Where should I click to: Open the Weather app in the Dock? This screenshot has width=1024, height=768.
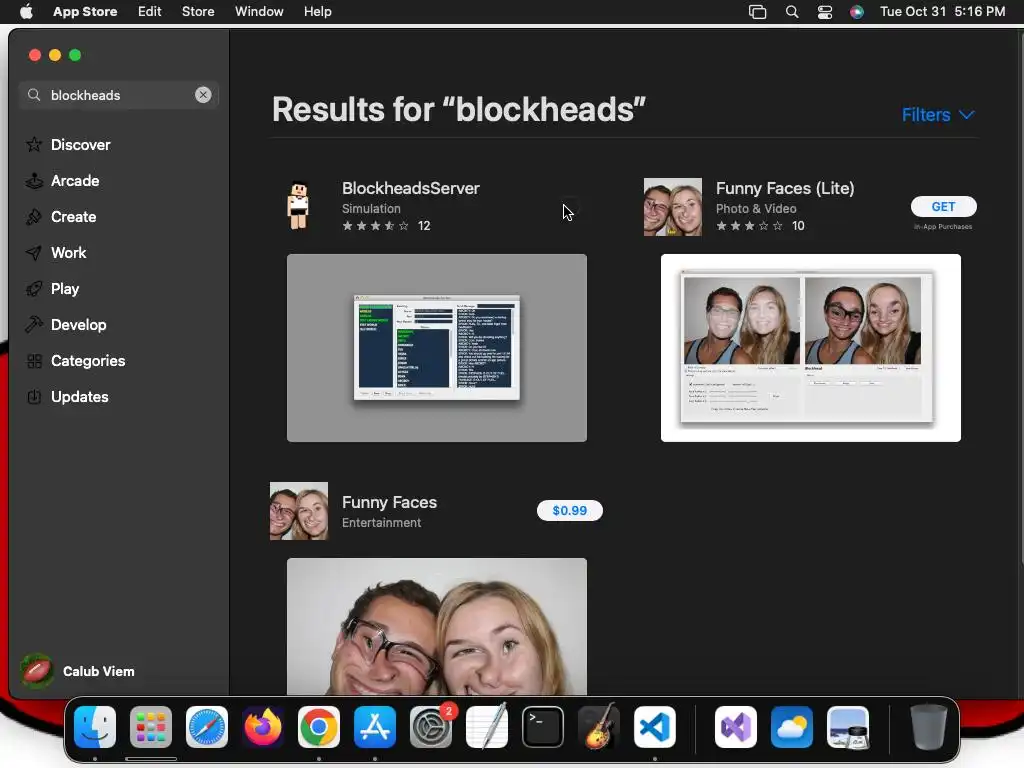point(792,727)
